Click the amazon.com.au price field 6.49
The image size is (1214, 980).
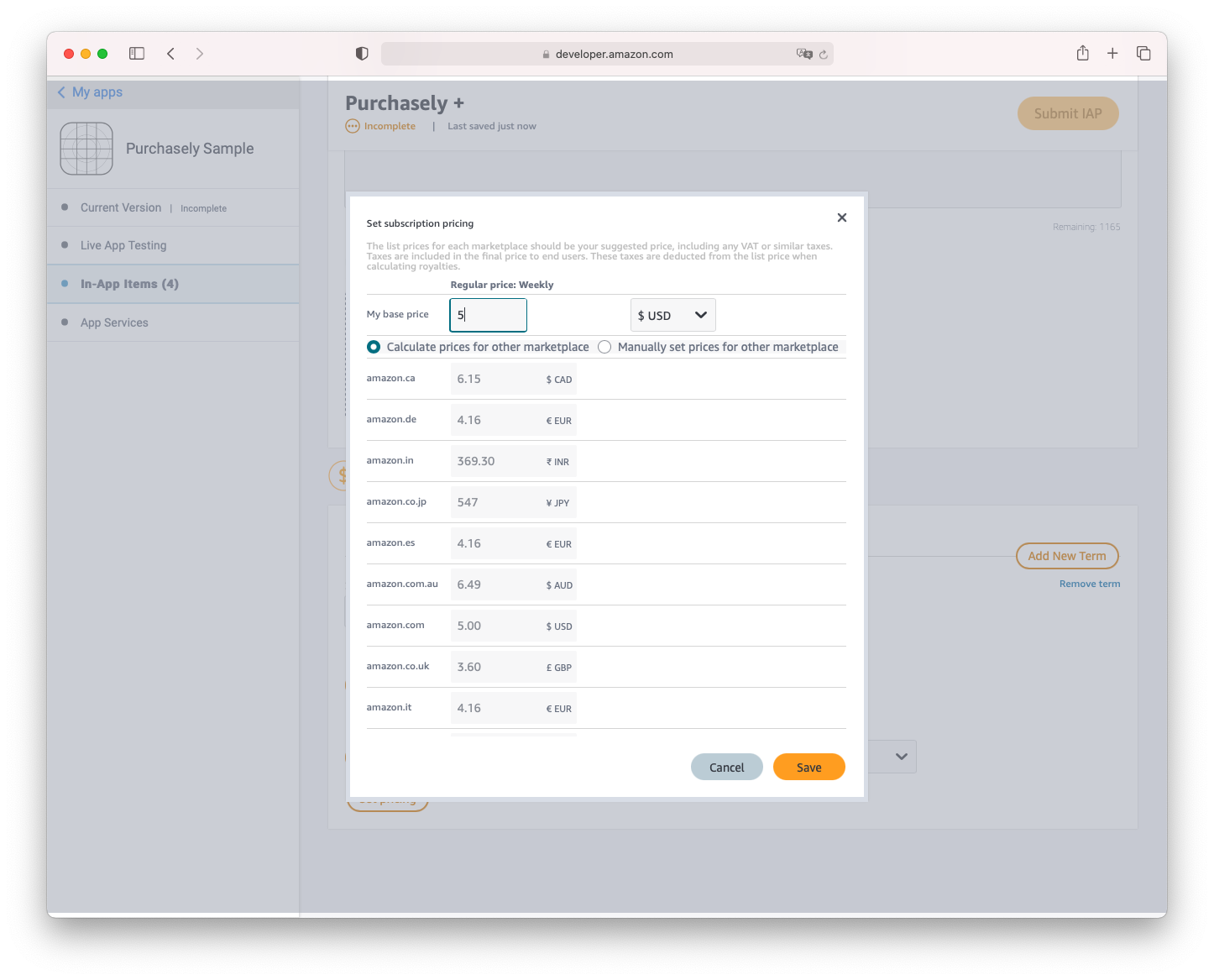tap(514, 585)
